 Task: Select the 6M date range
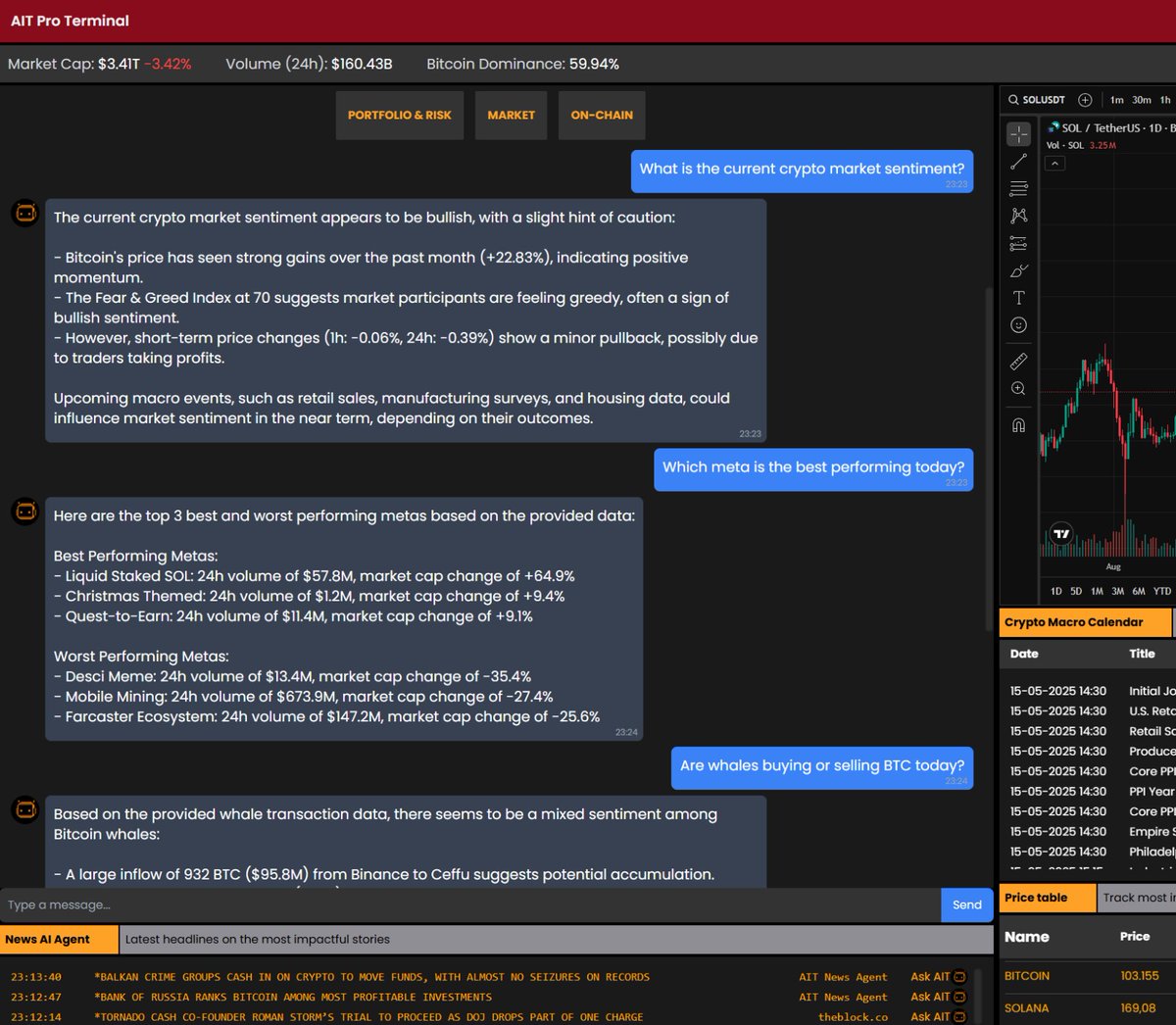click(1139, 591)
